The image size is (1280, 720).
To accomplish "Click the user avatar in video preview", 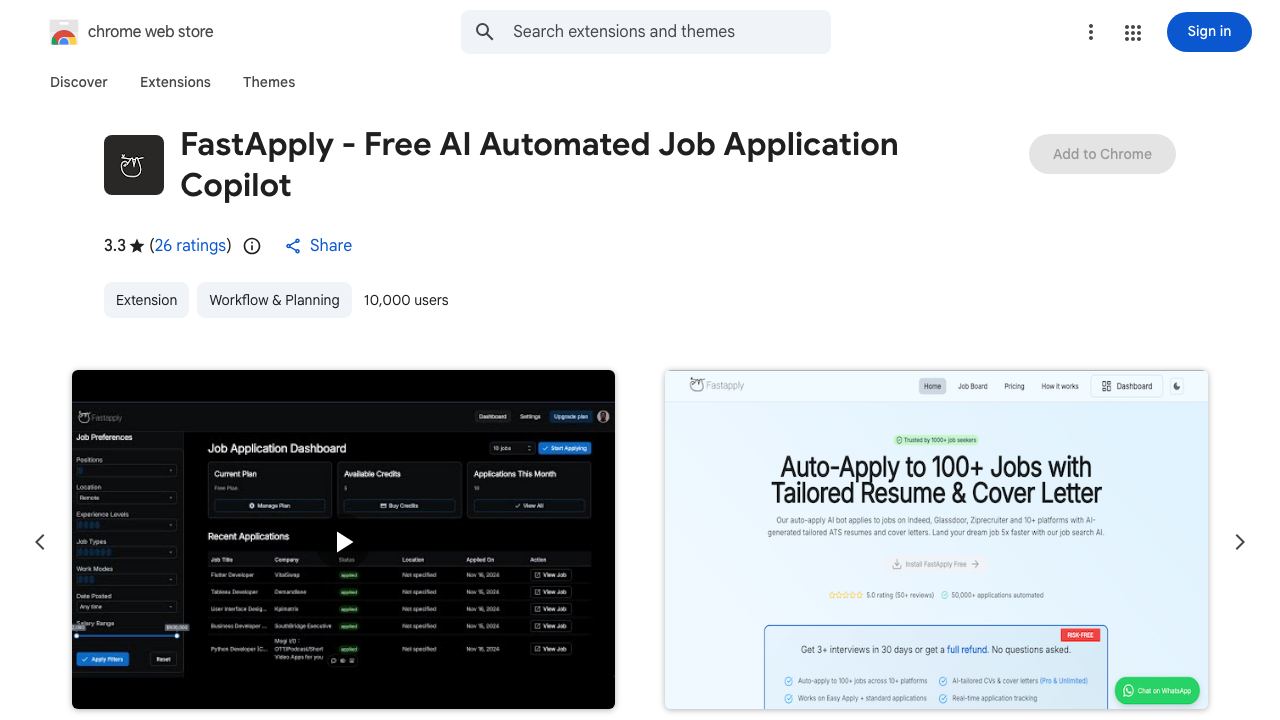I will (x=603, y=416).
